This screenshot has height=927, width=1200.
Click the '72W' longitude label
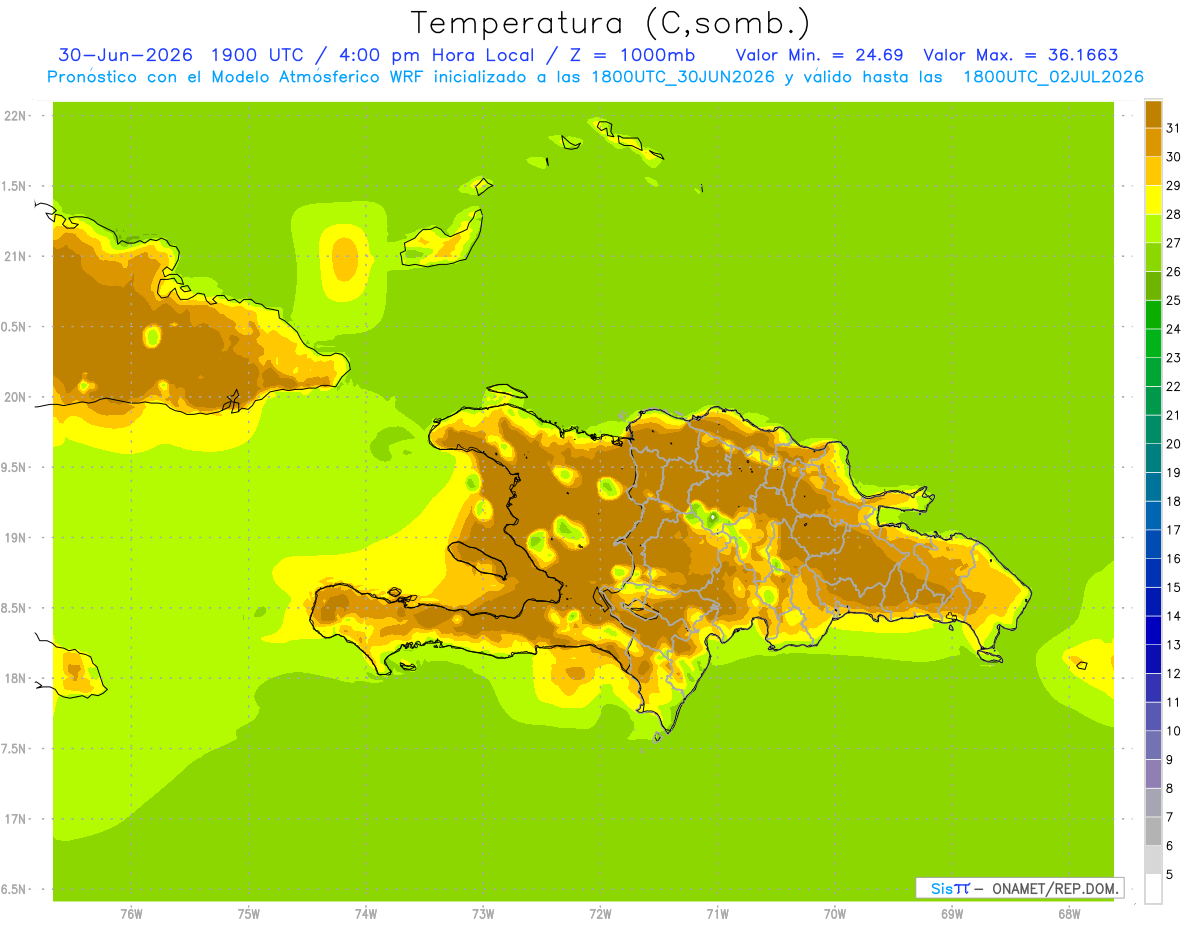pyautogui.click(x=600, y=914)
